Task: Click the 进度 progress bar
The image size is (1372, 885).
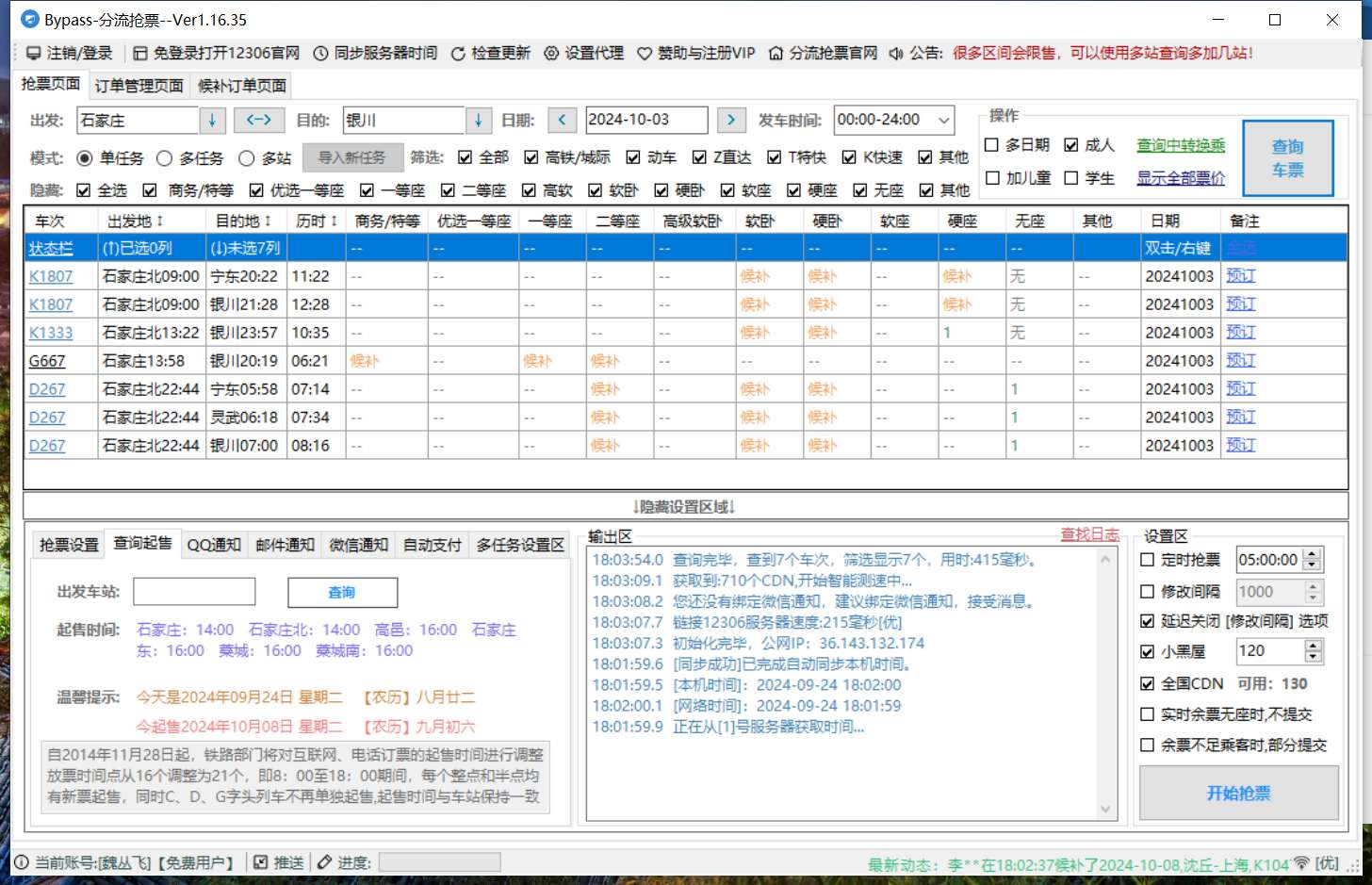Action: tap(440, 862)
